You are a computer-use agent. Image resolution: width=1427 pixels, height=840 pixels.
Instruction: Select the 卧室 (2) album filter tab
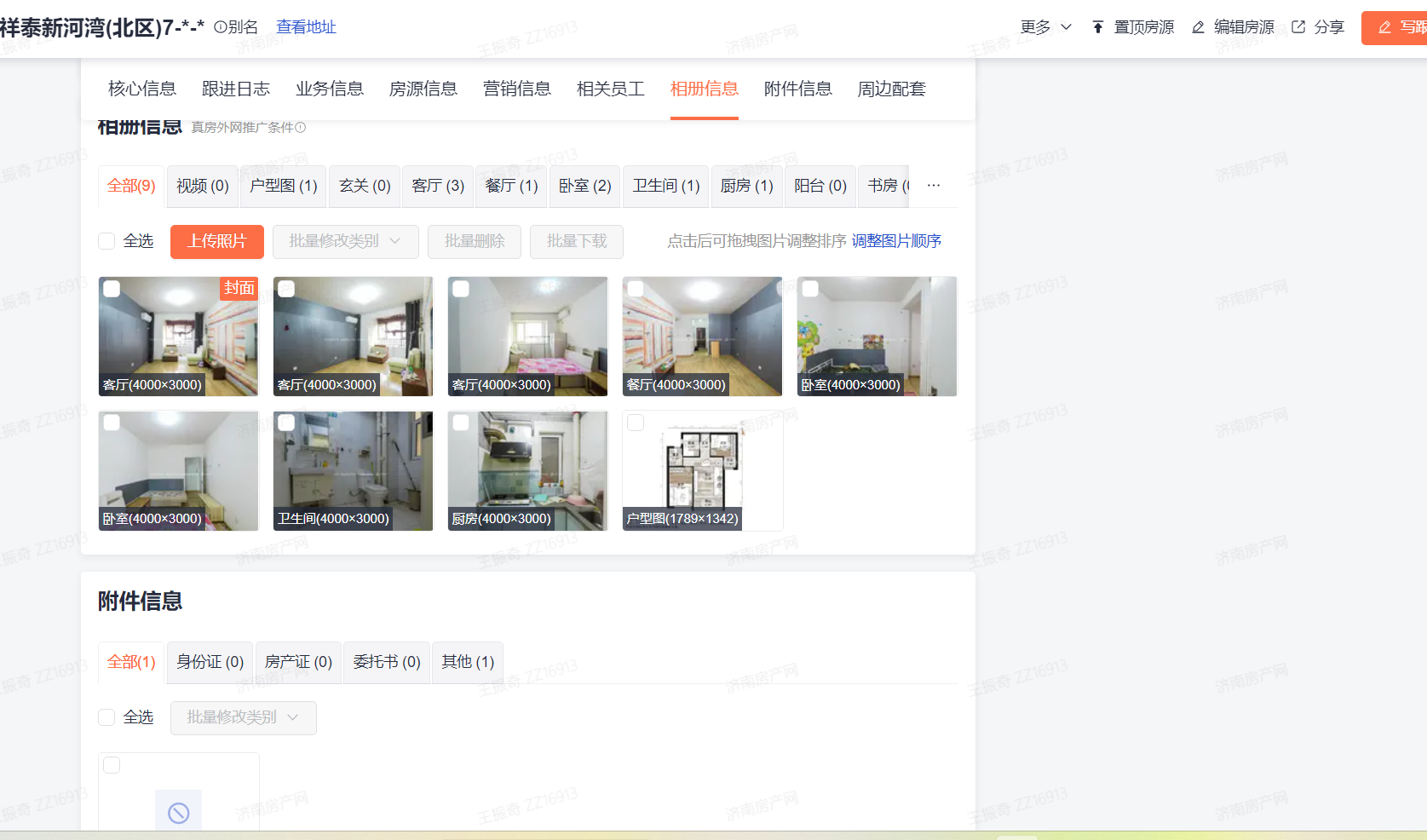pyautogui.click(x=584, y=186)
